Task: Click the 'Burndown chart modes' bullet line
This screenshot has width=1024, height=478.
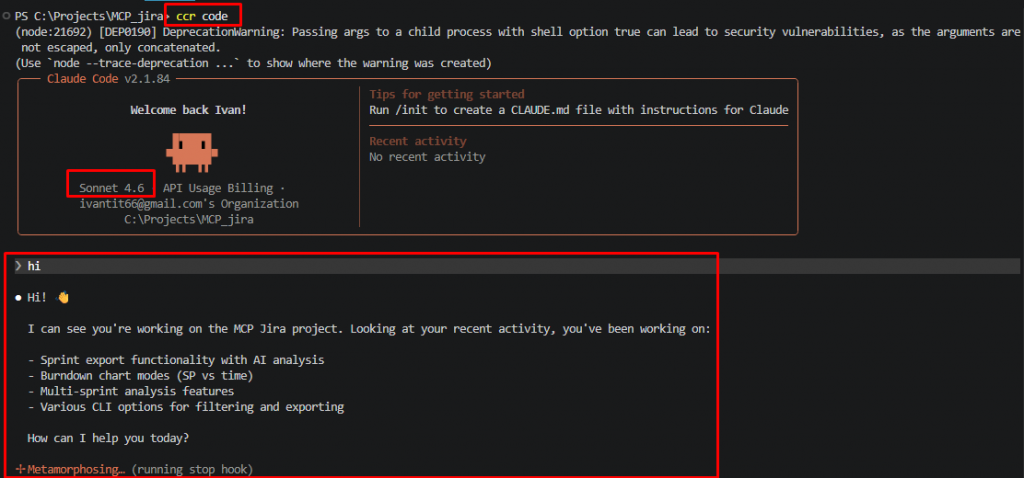Action: click(140, 375)
